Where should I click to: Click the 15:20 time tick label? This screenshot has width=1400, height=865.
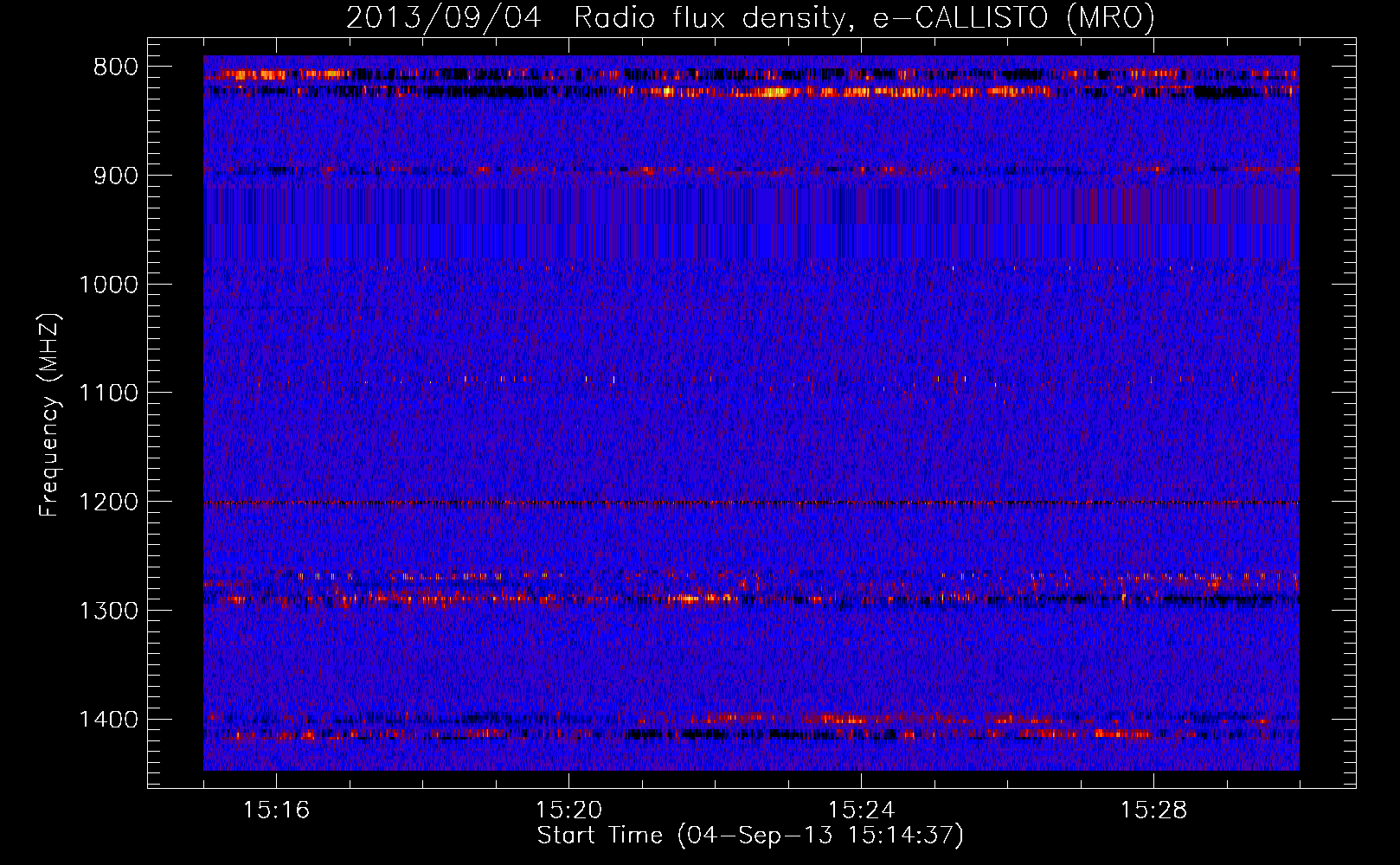pos(568,811)
